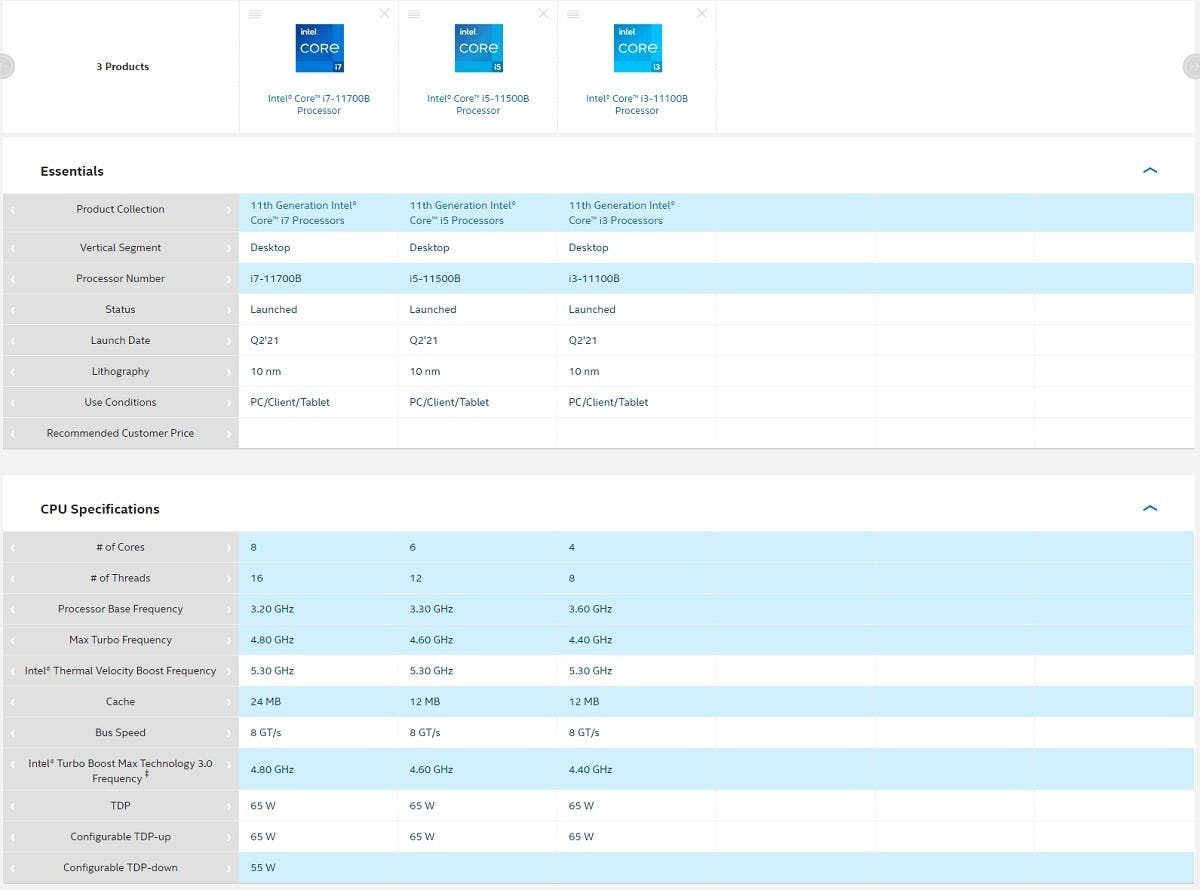Open the Intel Core i3-11100B Processor link
Screen dimensions: 1200x890
point(637,105)
